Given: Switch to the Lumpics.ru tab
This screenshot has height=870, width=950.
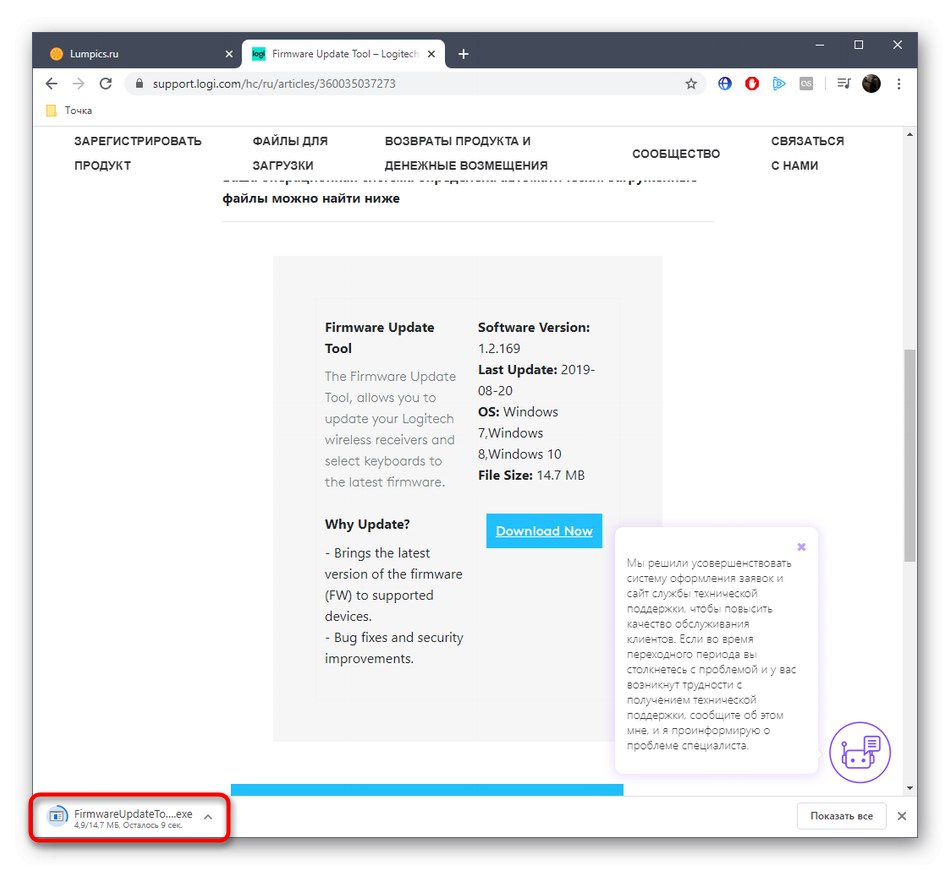Looking at the screenshot, I should pyautogui.click(x=140, y=54).
